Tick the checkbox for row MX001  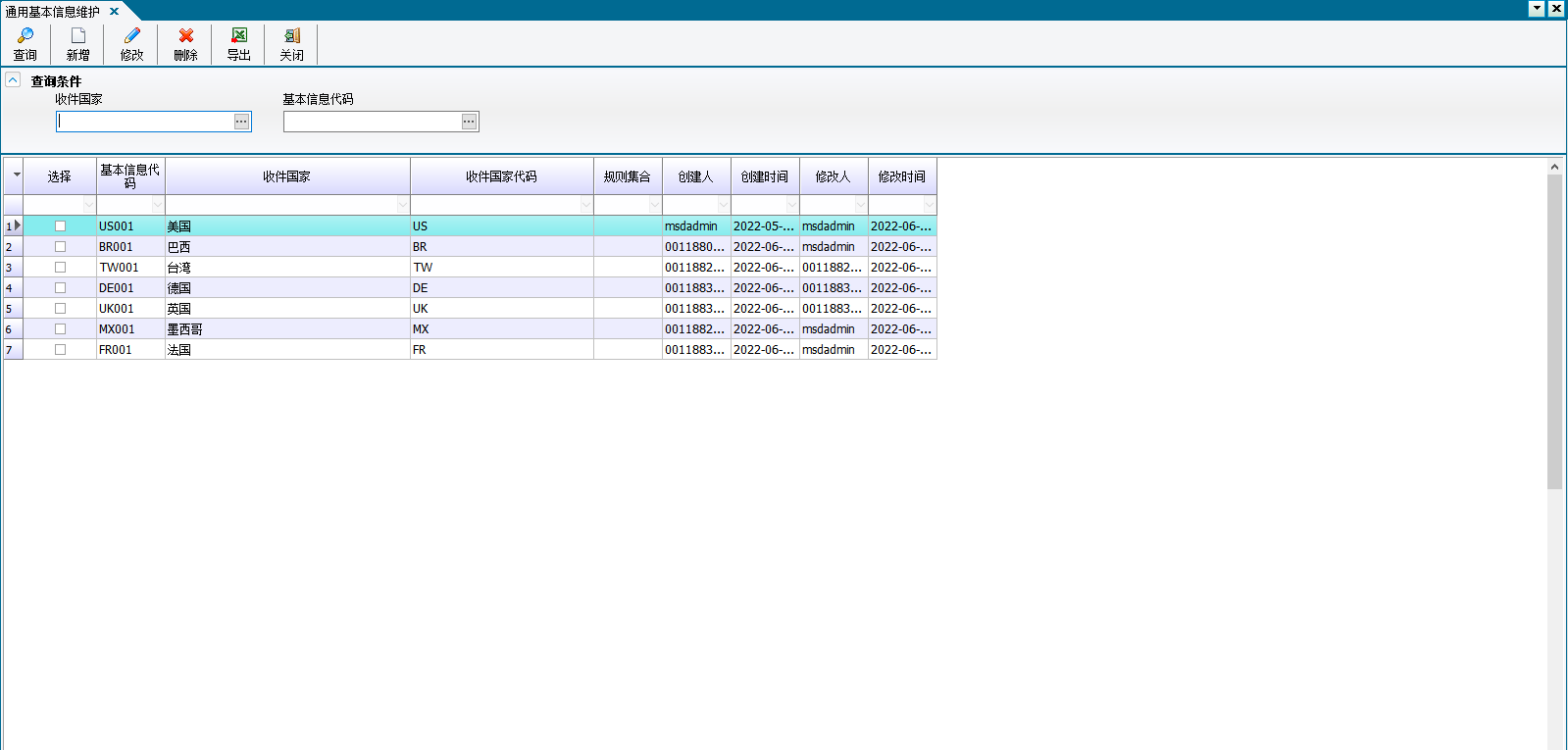click(x=60, y=329)
